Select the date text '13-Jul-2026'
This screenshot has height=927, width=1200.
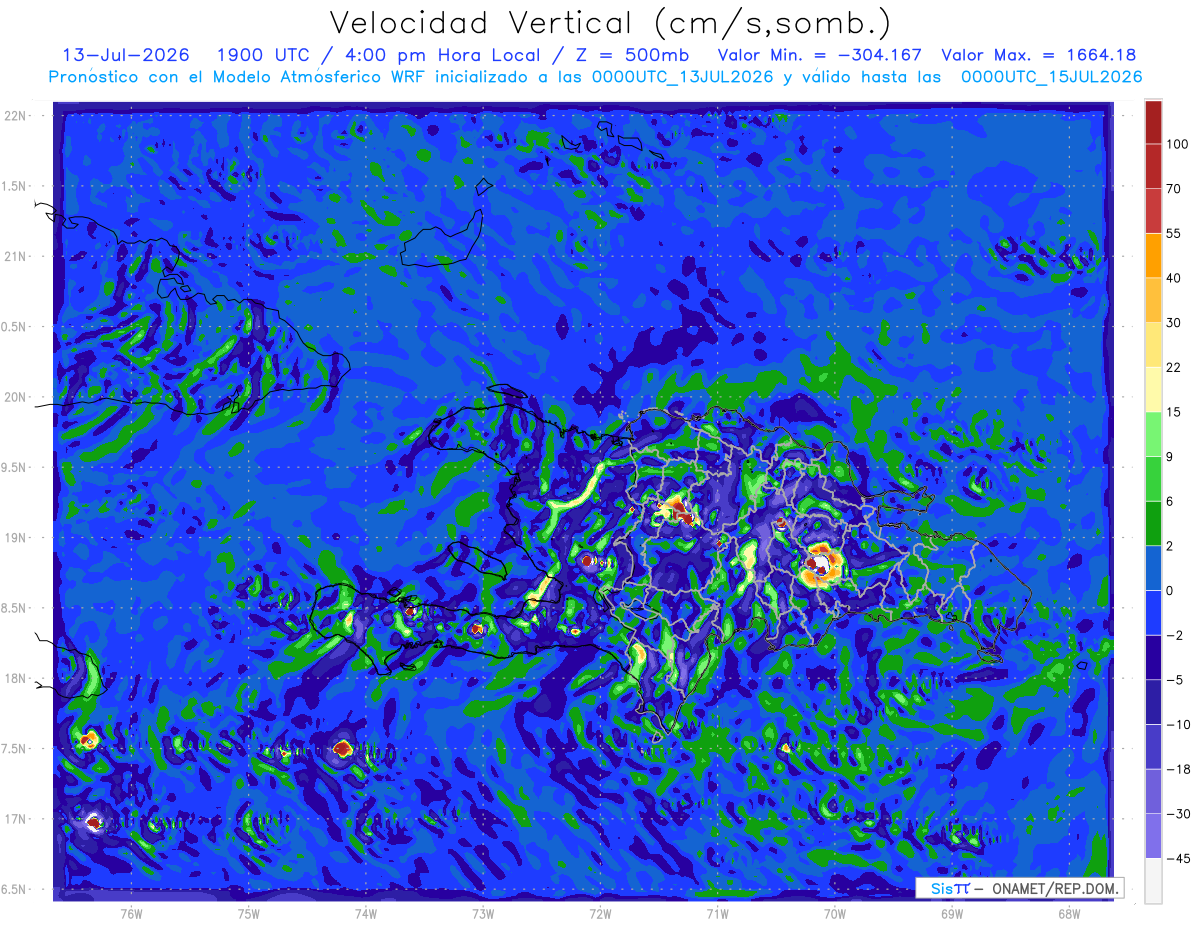click(126, 55)
